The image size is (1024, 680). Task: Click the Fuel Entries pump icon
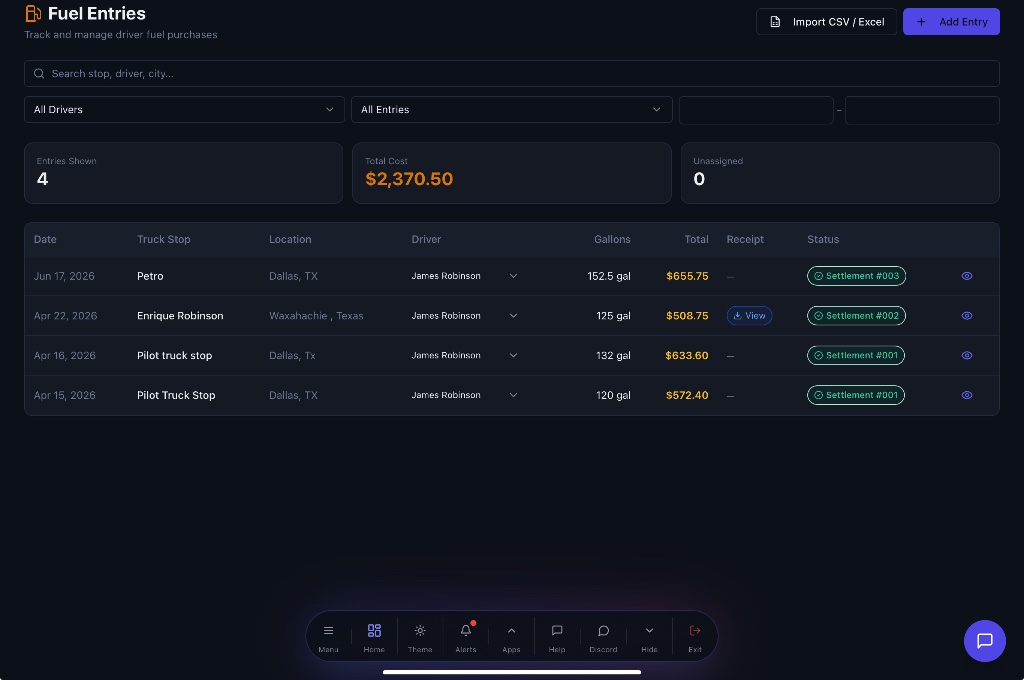point(33,13)
